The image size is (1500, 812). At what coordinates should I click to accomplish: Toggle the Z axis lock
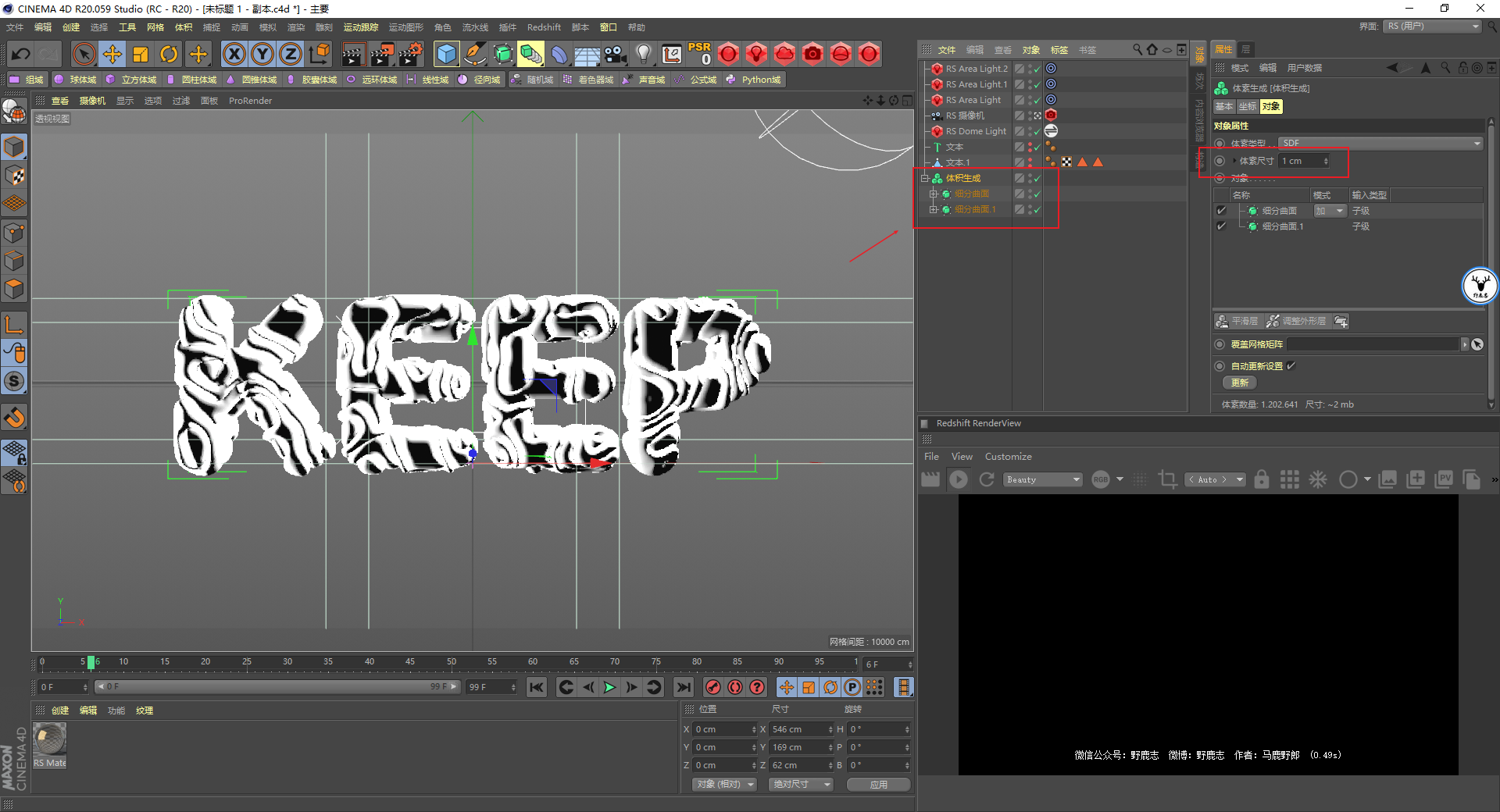tap(291, 54)
